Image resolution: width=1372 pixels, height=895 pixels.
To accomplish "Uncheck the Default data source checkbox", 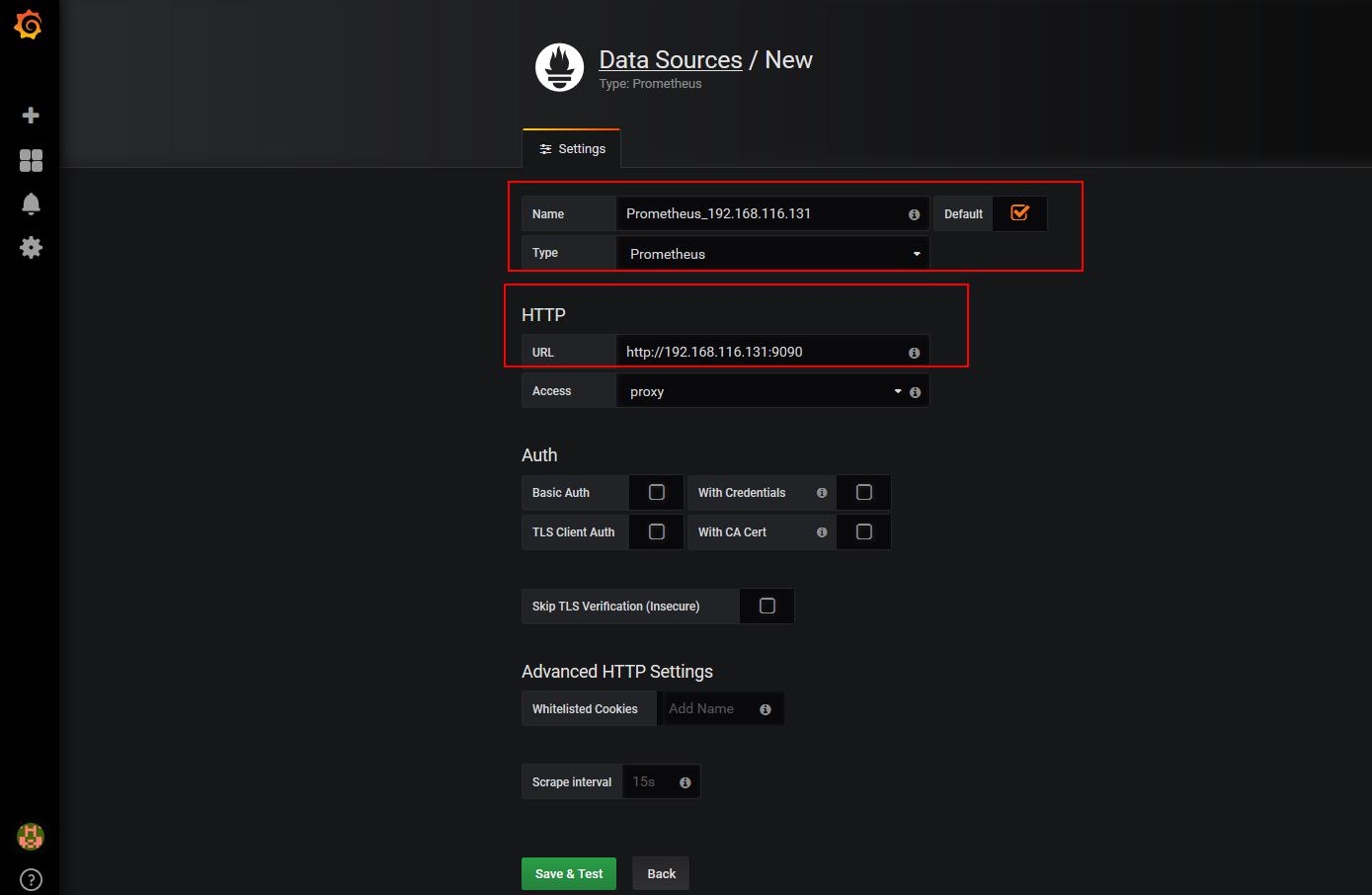I will 1019,212.
